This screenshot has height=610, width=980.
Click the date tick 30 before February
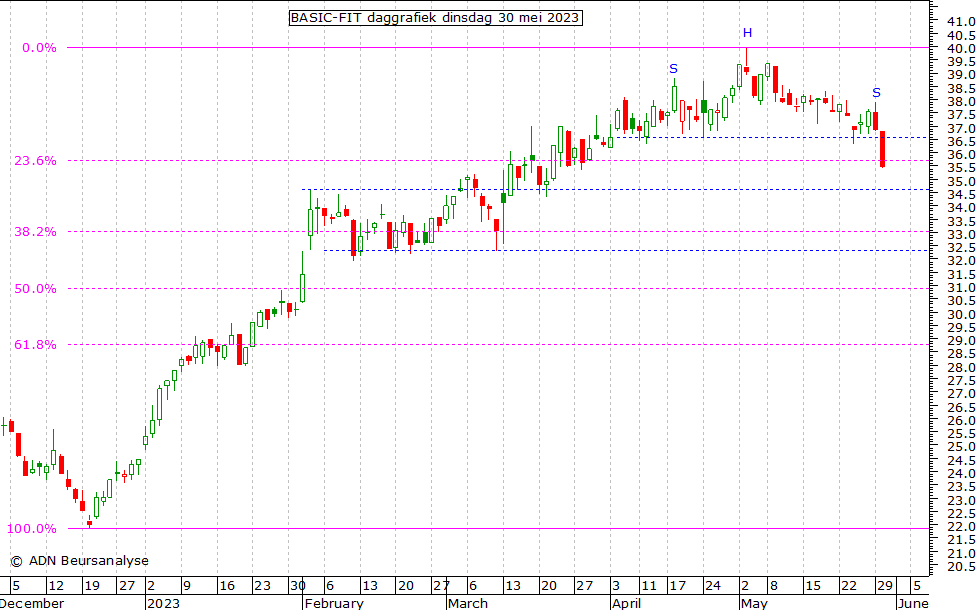(x=298, y=586)
